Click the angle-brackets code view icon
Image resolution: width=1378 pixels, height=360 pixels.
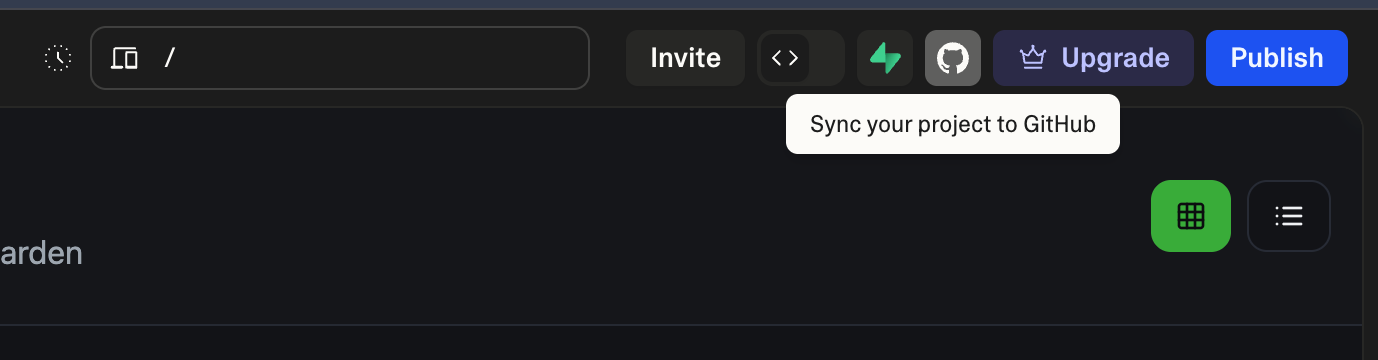785,58
